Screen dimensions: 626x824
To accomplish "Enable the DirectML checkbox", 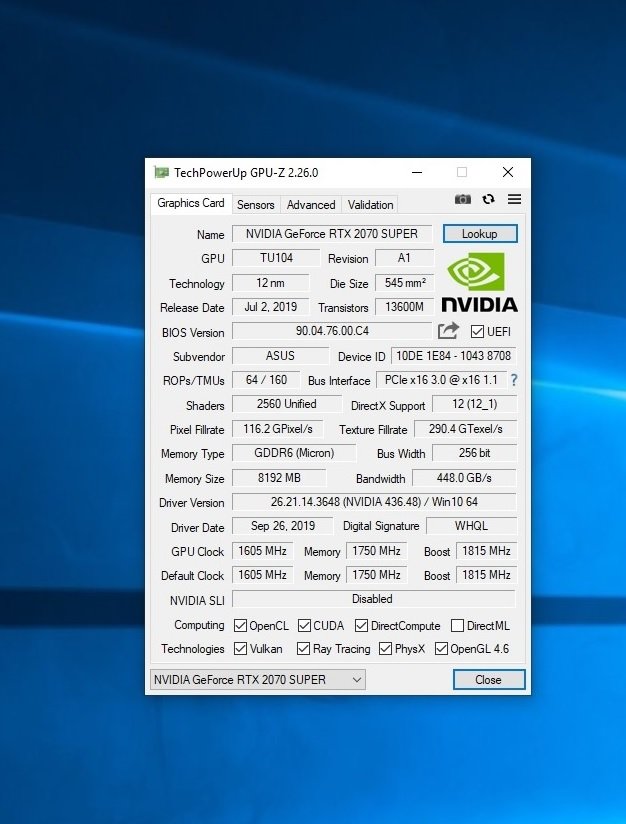I will point(457,625).
